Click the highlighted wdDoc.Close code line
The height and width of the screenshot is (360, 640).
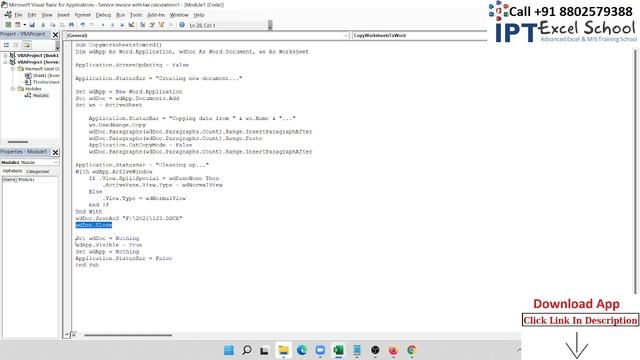pos(93,225)
